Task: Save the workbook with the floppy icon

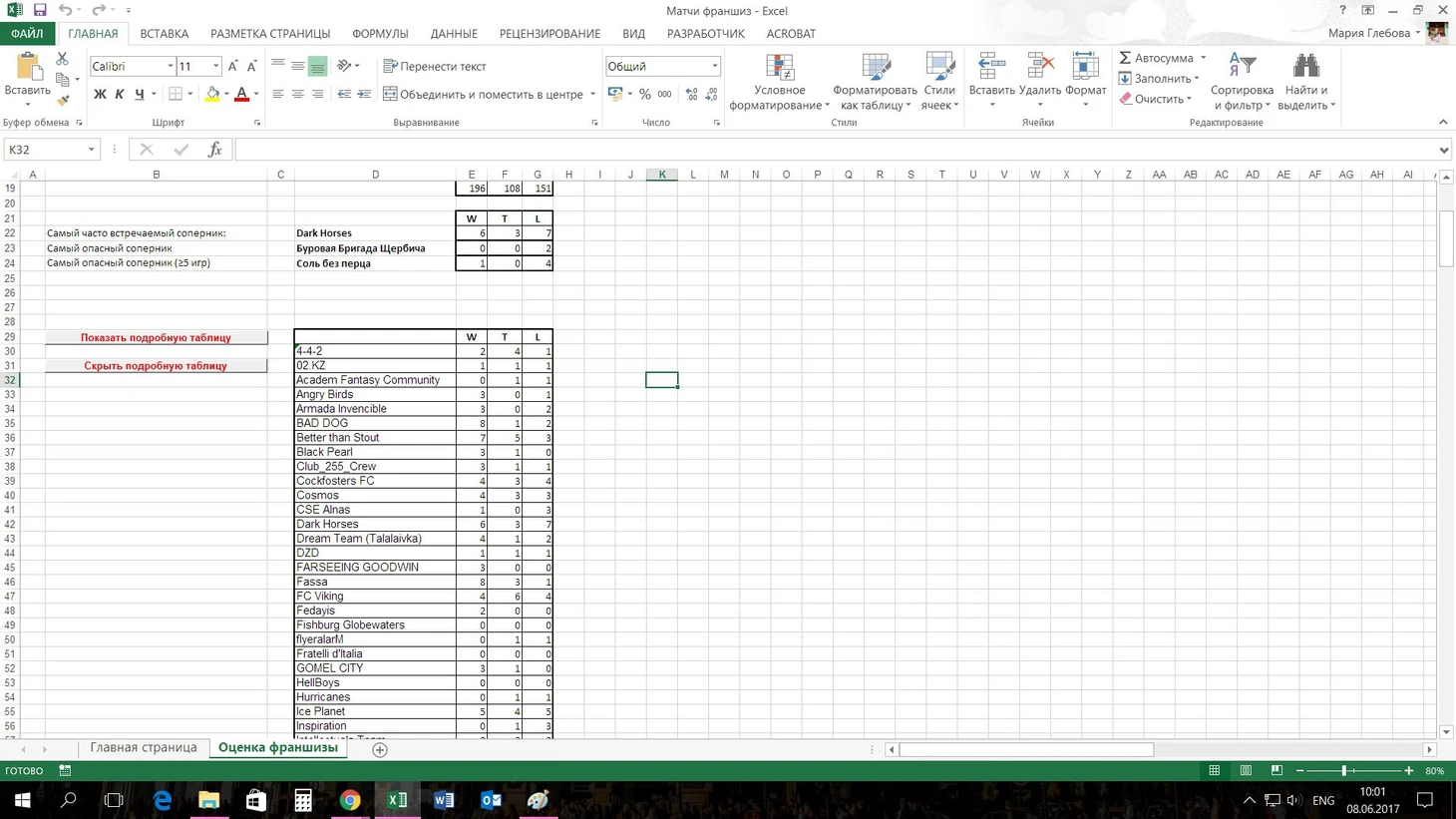Action: click(x=40, y=10)
